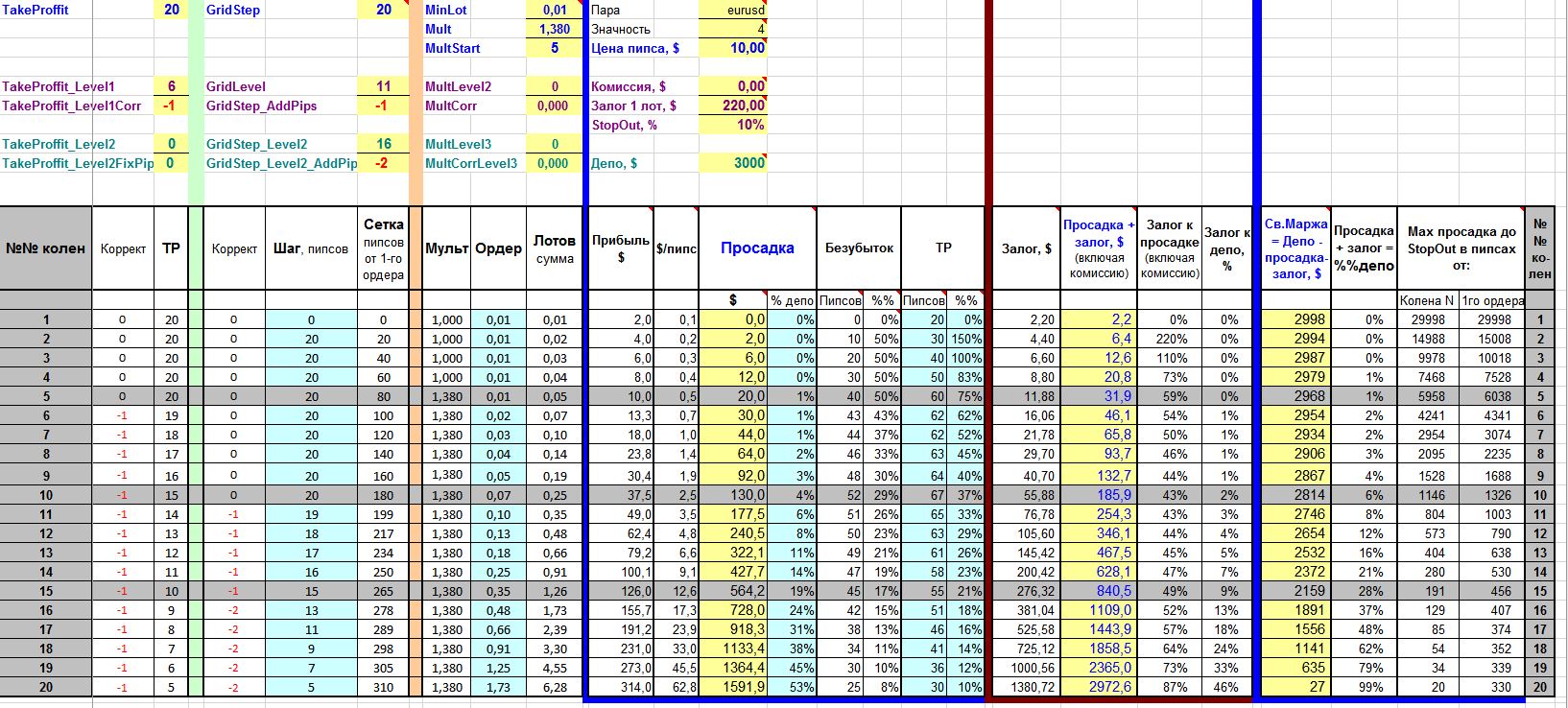Image resolution: width=1568 pixels, height=708 pixels.
Task: Select the Колена N sub-header
Action: (x=1426, y=300)
